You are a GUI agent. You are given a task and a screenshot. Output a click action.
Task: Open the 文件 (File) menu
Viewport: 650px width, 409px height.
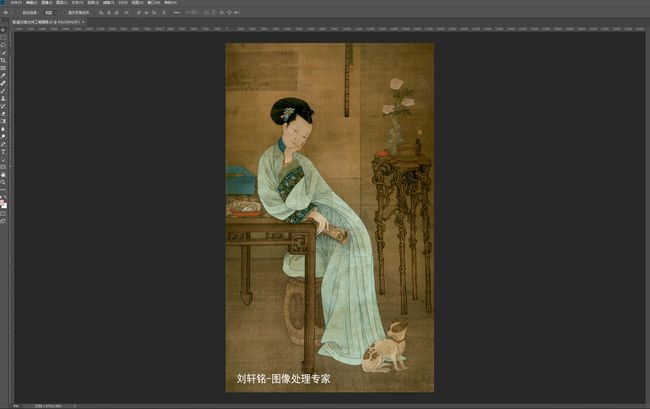point(16,2)
